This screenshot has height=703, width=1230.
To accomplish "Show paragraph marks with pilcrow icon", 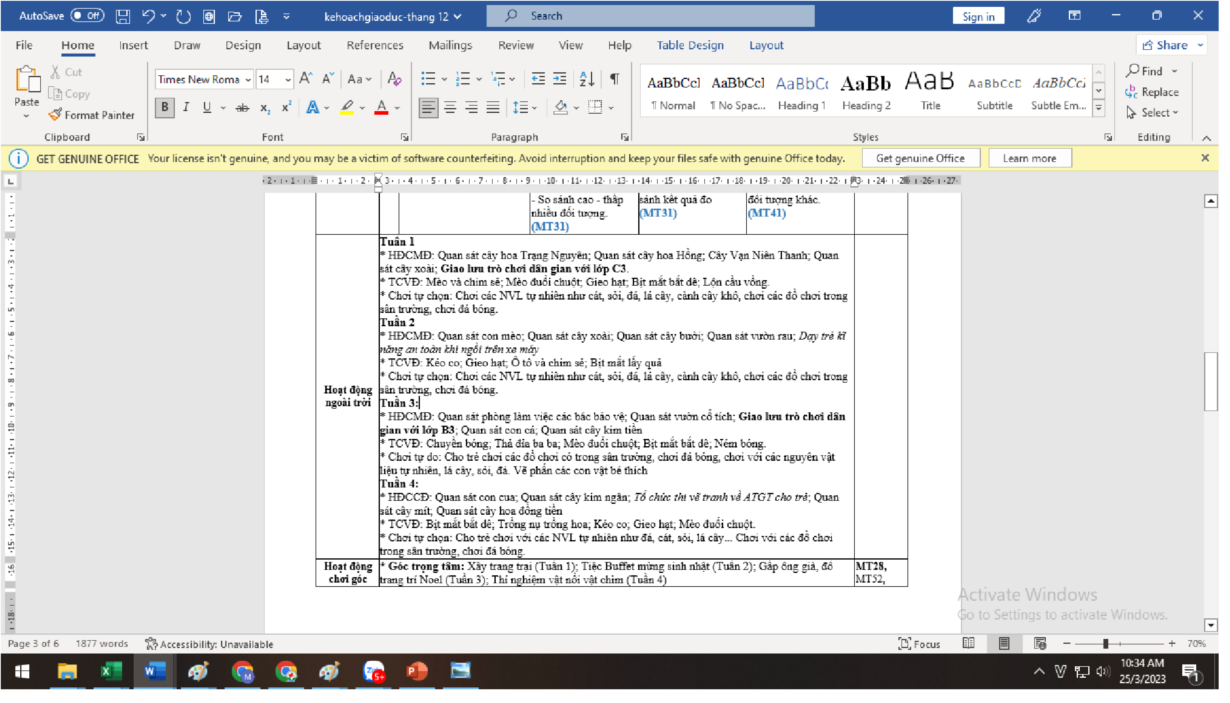I will pos(614,79).
